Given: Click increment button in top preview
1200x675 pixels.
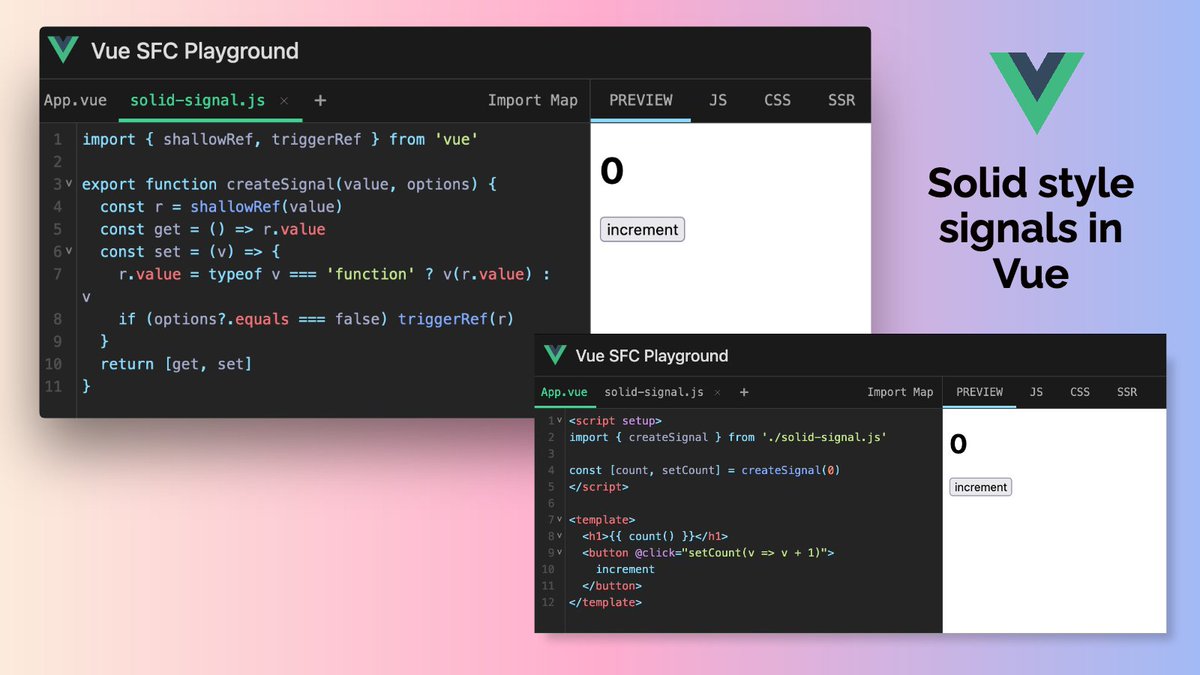Looking at the screenshot, I should (x=642, y=230).
